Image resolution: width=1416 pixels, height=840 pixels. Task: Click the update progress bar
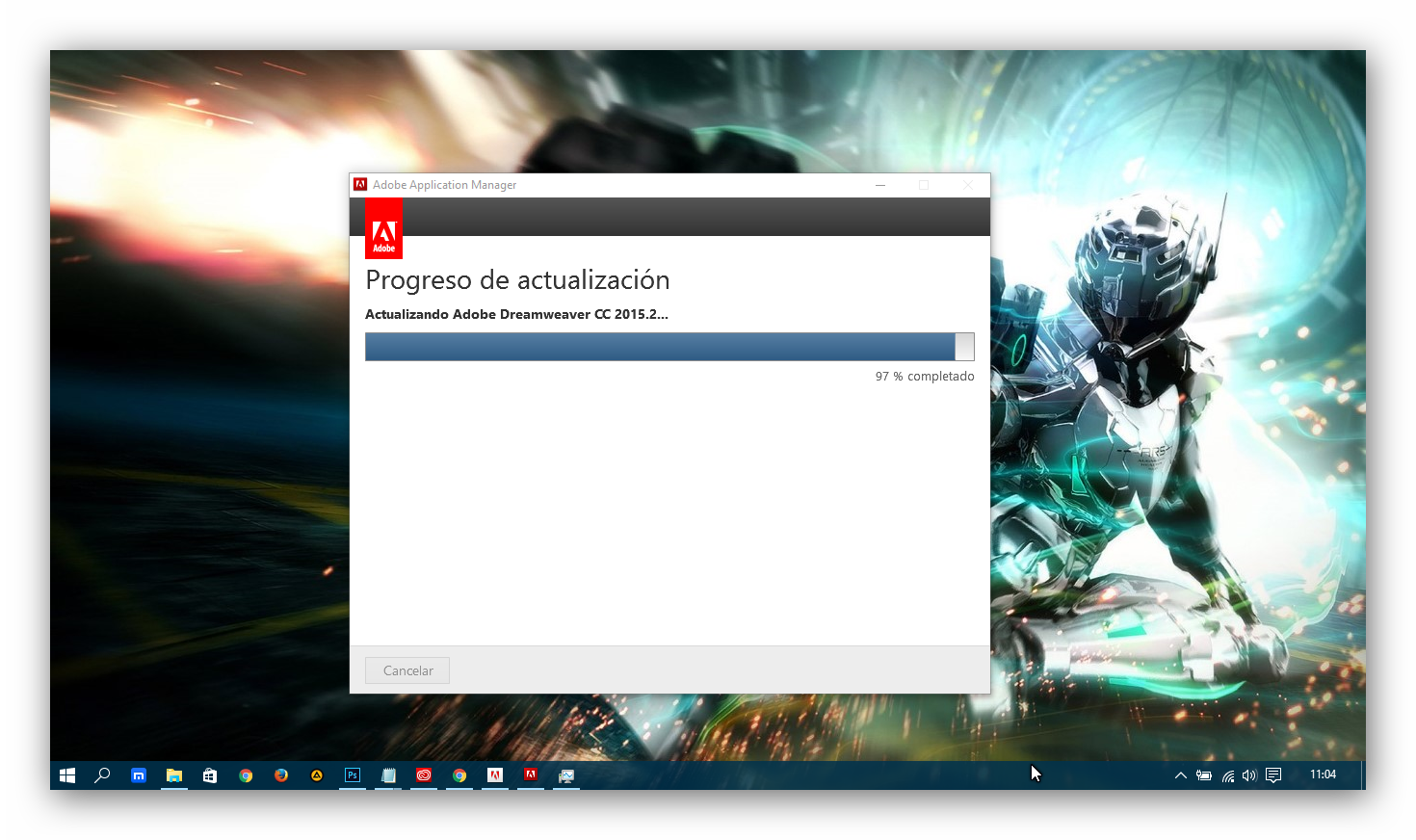tap(669, 347)
